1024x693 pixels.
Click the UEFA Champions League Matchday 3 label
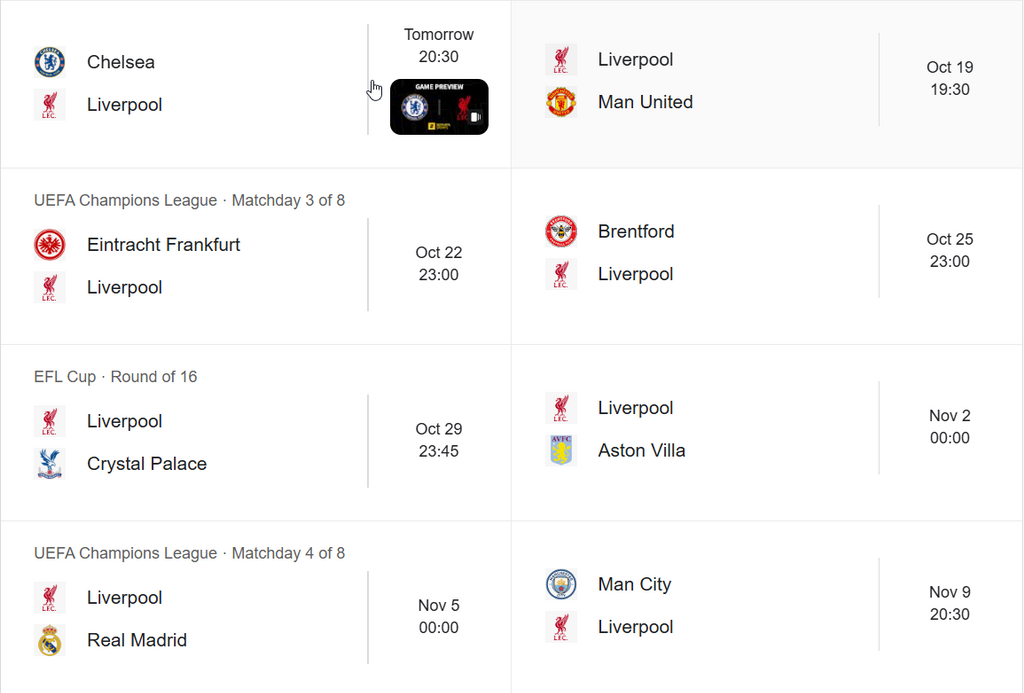[x=189, y=200]
